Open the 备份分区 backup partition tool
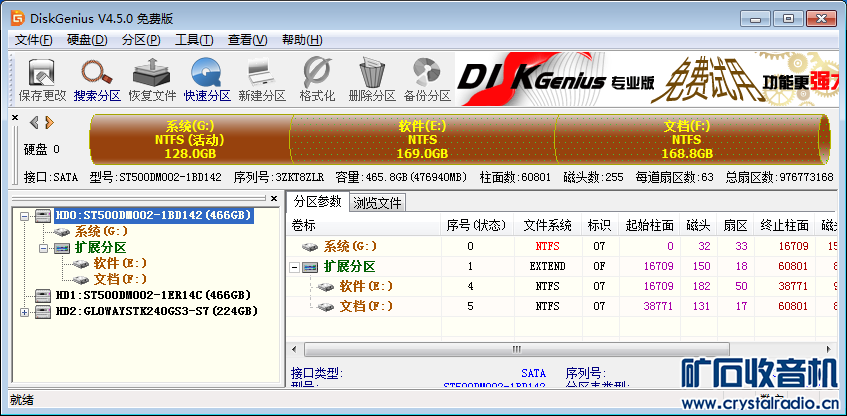The height and width of the screenshot is (416, 847). (427, 80)
